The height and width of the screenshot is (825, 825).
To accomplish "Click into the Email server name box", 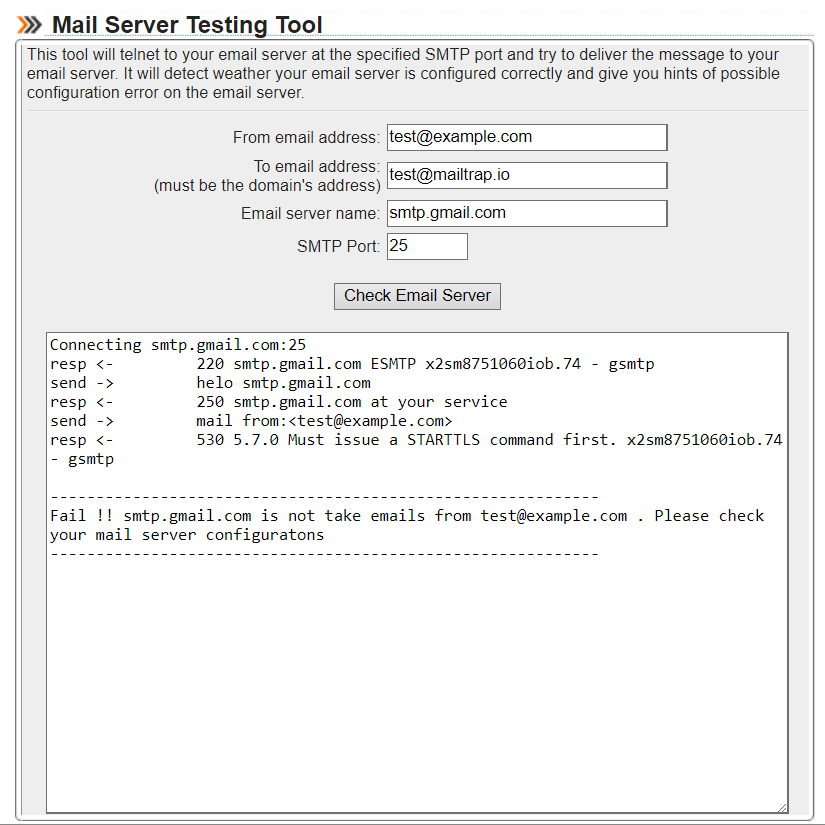I will [x=527, y=213].
